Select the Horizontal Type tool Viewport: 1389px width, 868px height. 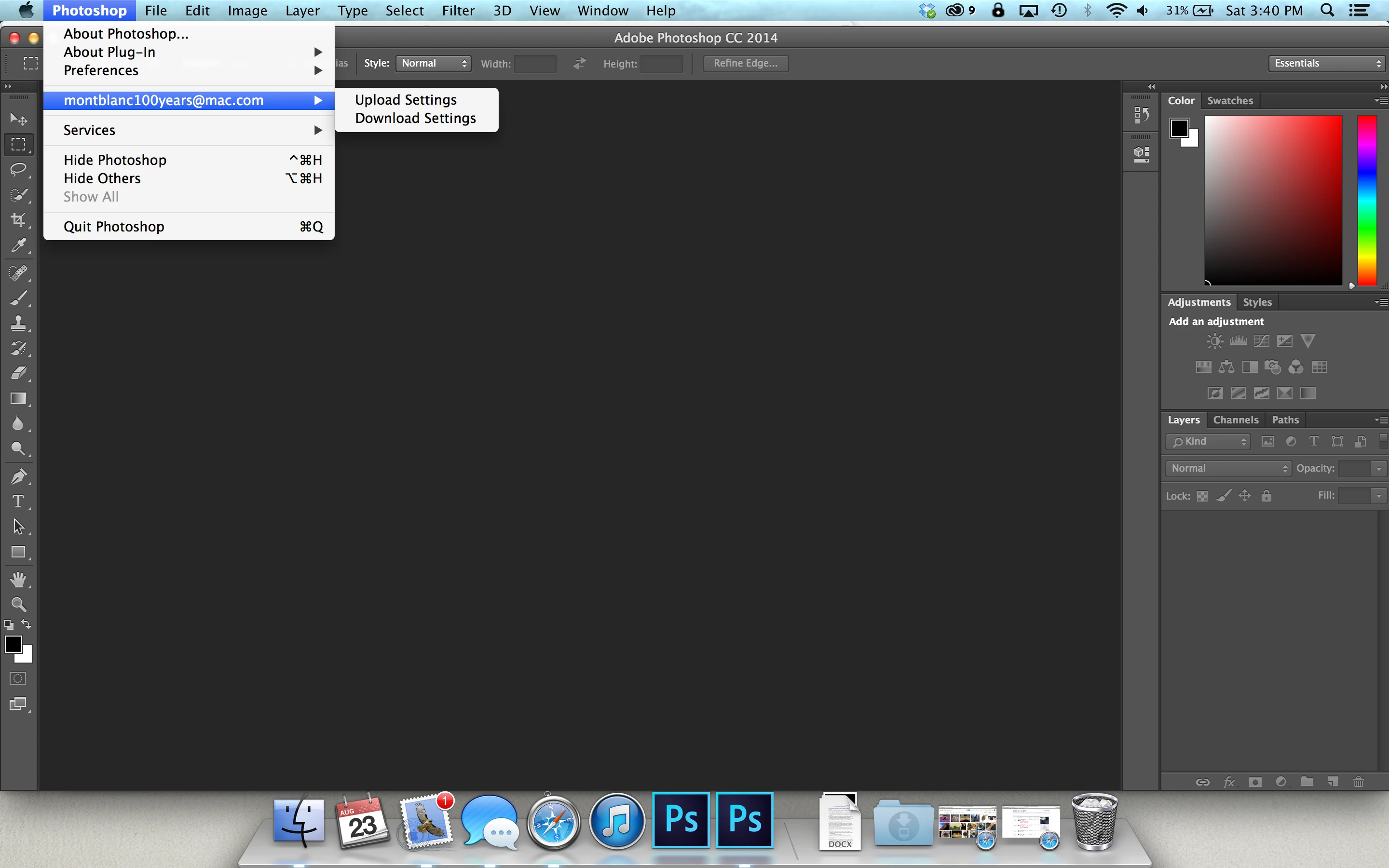click(x=18, y=501)
